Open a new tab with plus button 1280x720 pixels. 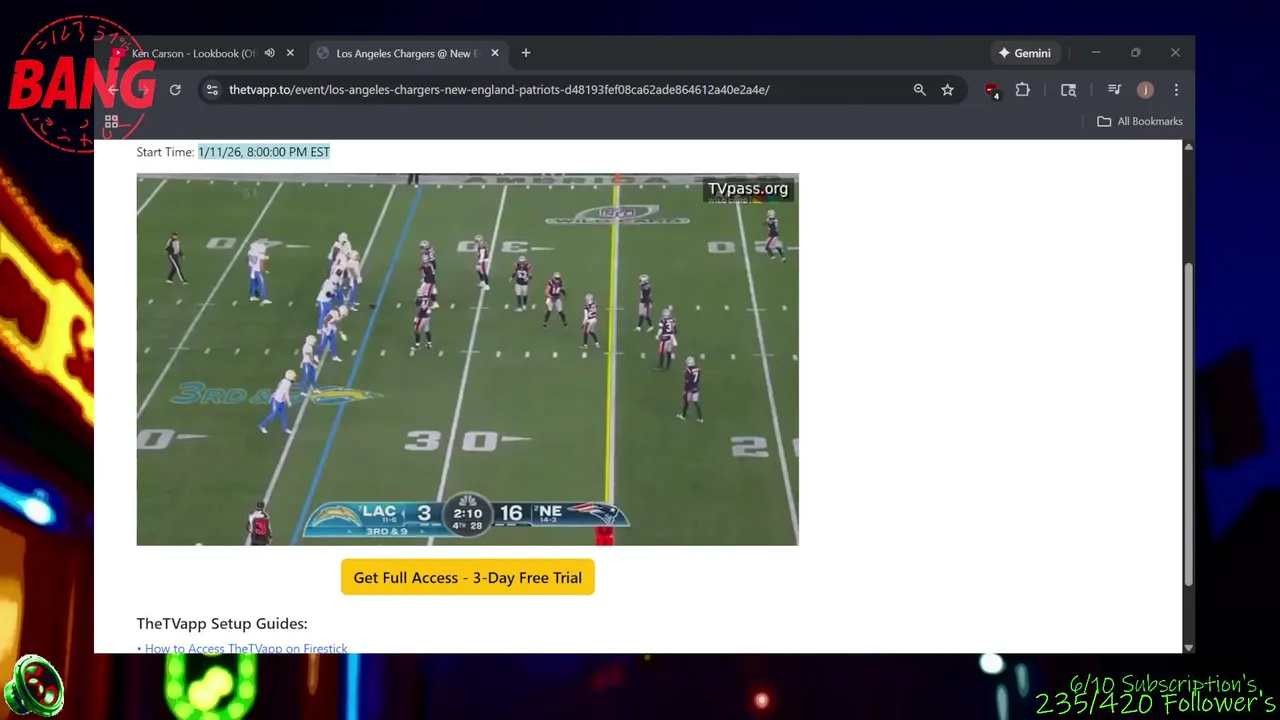pyautogui.click(x=526, y=53)
